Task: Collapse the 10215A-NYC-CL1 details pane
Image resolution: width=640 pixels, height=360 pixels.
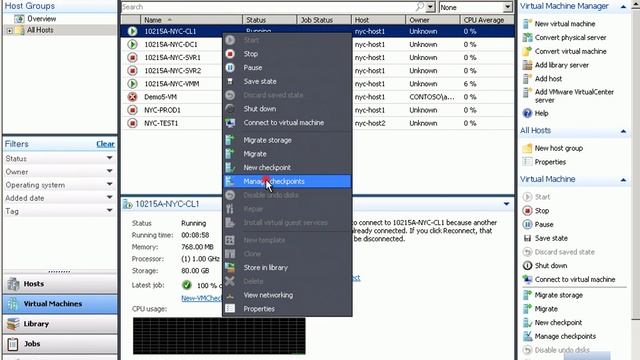Action: tap(507, 204)
